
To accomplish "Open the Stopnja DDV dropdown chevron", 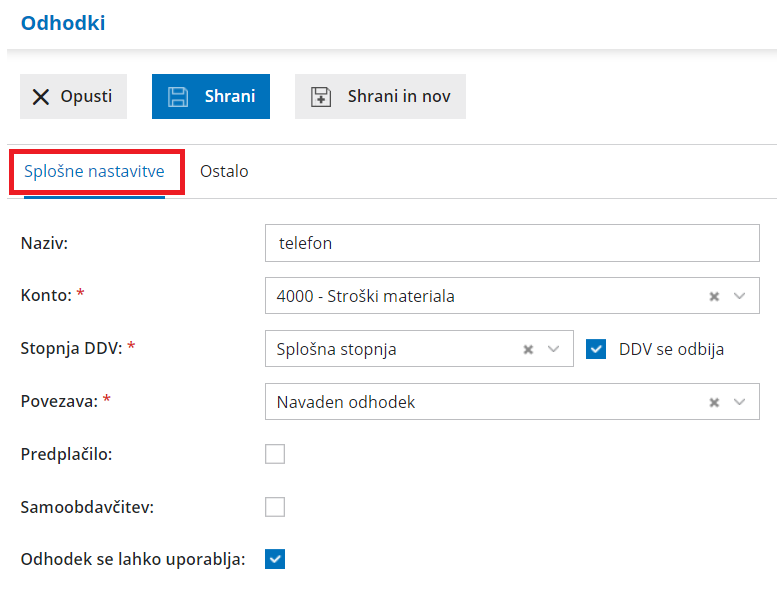I will coord(553,349).
